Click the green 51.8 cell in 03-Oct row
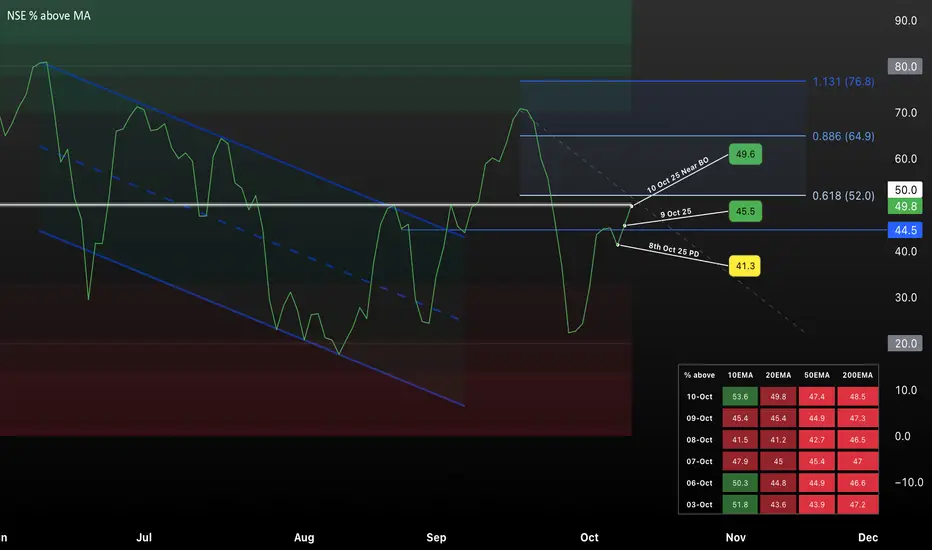 pyautogui.click(x=740, y=505)
